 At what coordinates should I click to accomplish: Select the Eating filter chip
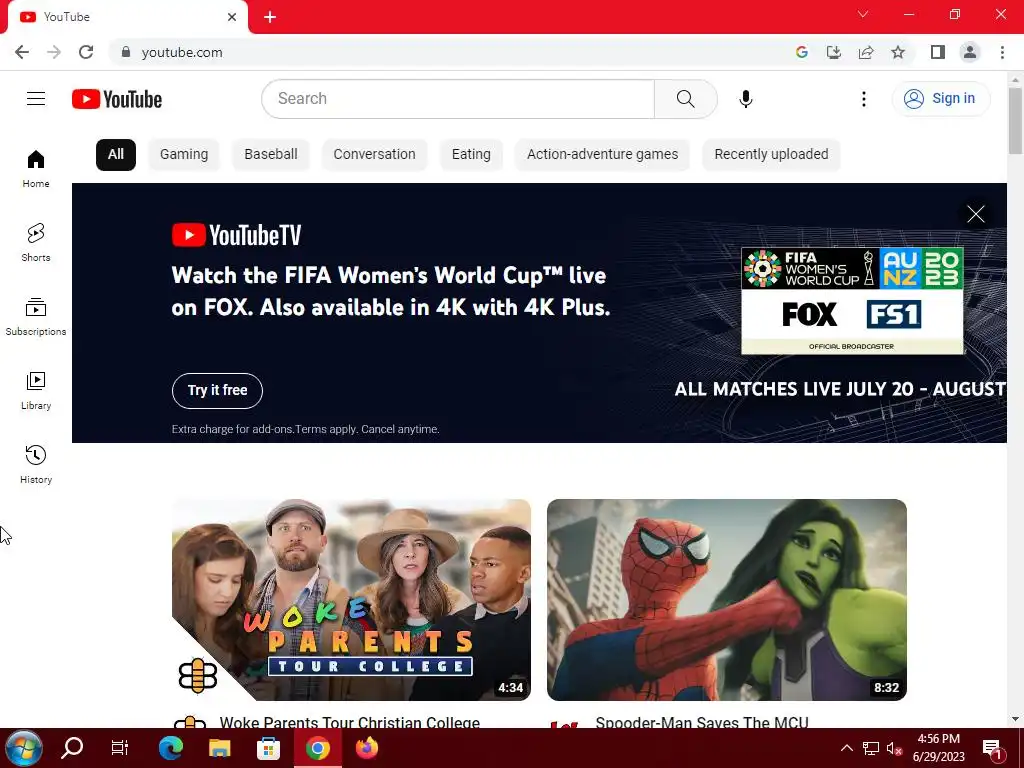click(x=471, y=155)
